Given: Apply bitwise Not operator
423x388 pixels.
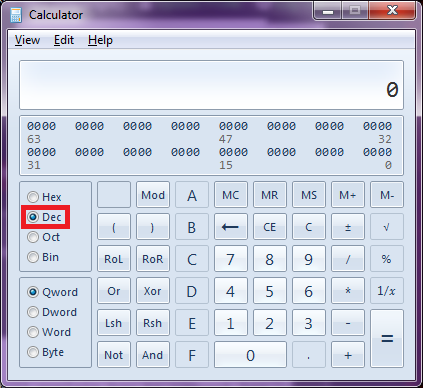Looking at the screenshot, I should click(114, 355).
